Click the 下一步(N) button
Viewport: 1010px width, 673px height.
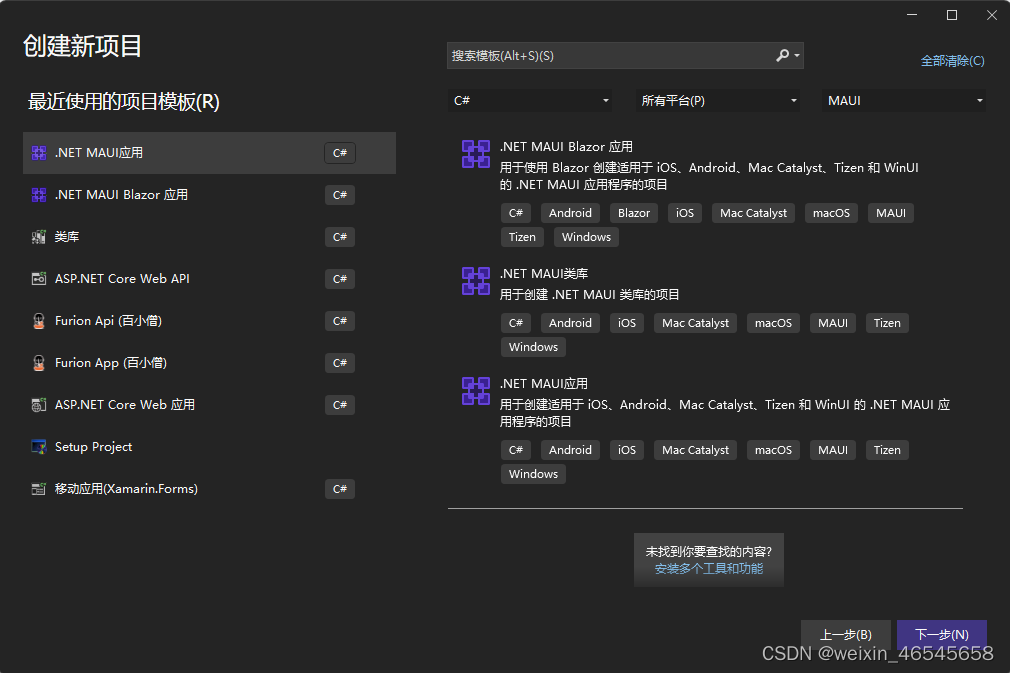tap(942, 634)
